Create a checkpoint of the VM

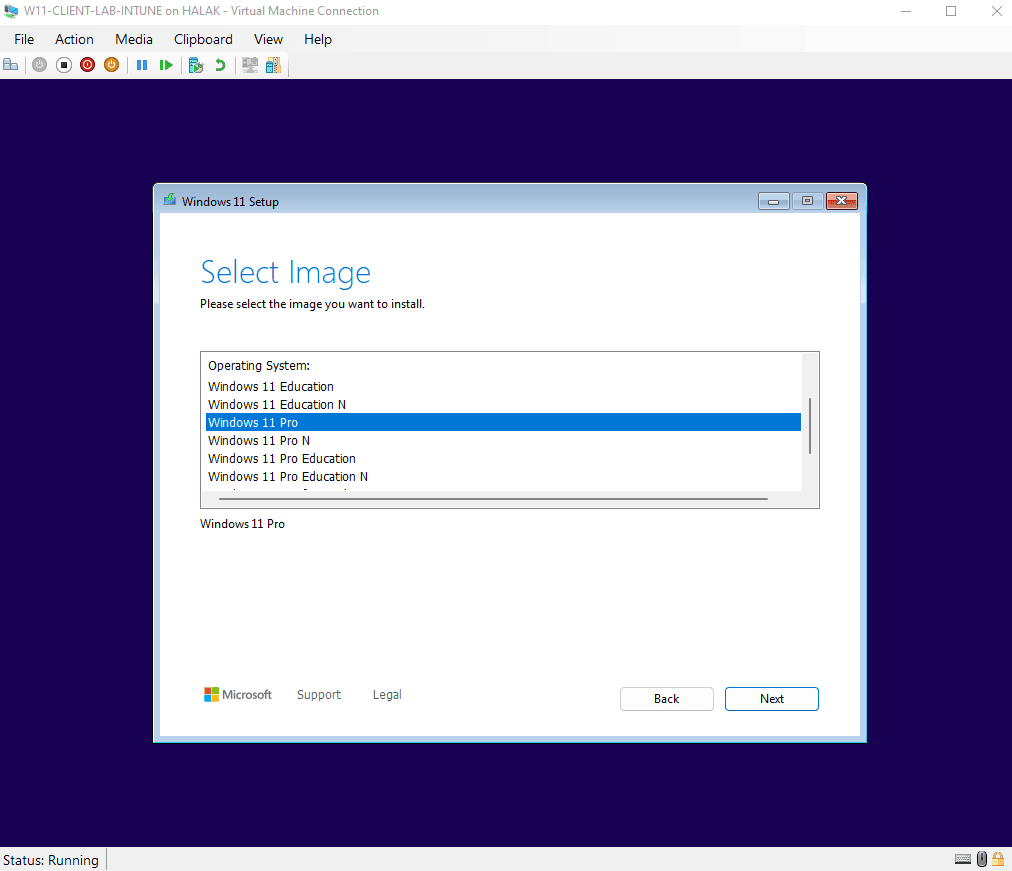click(x=195, y=64)
